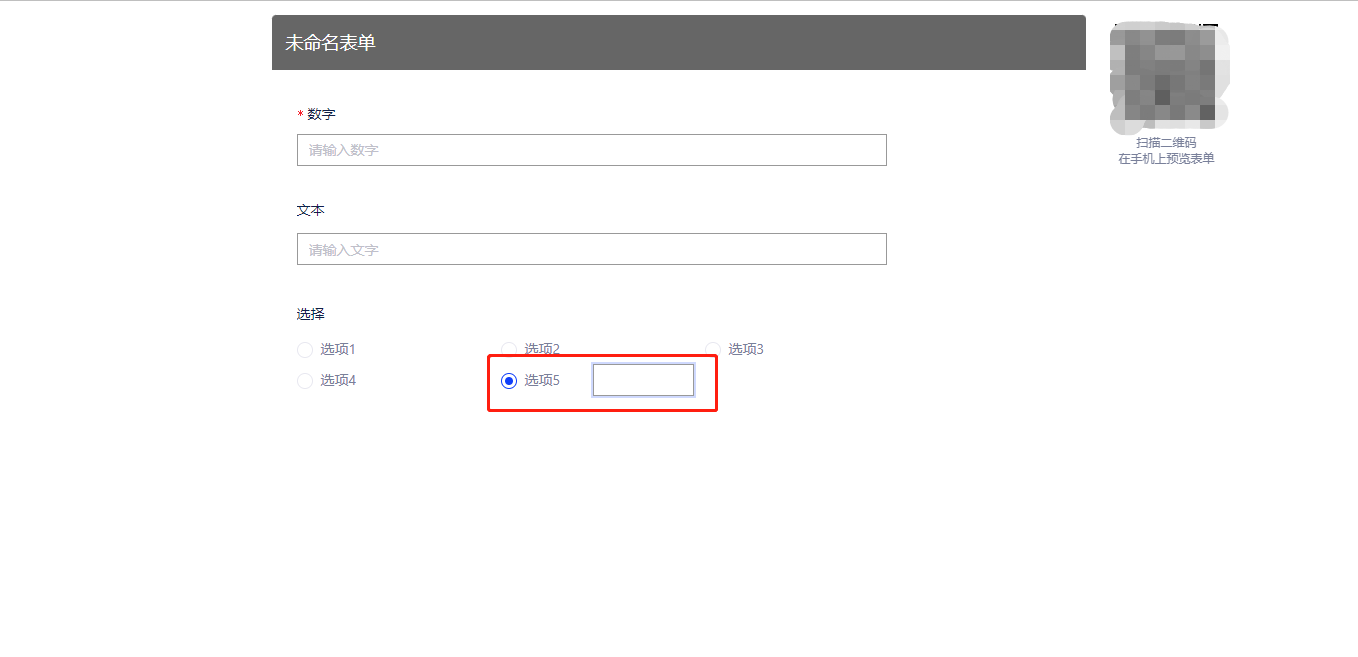Screen dimensions: 1358x657
Task: Click the selected 选项5 radio button
Action: [x=509, y=381]
